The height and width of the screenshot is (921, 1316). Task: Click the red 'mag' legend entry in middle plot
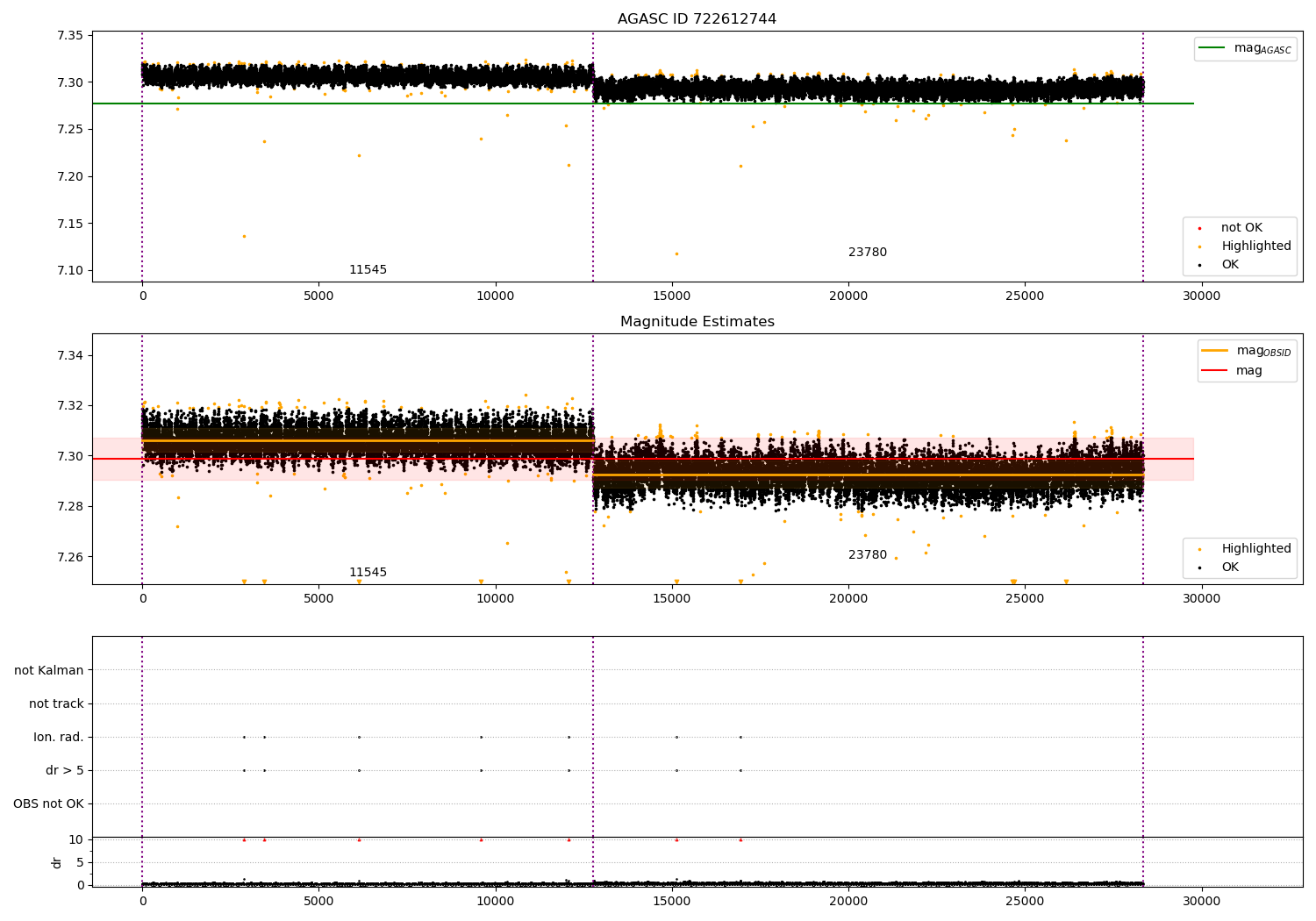pos(1232,371)
